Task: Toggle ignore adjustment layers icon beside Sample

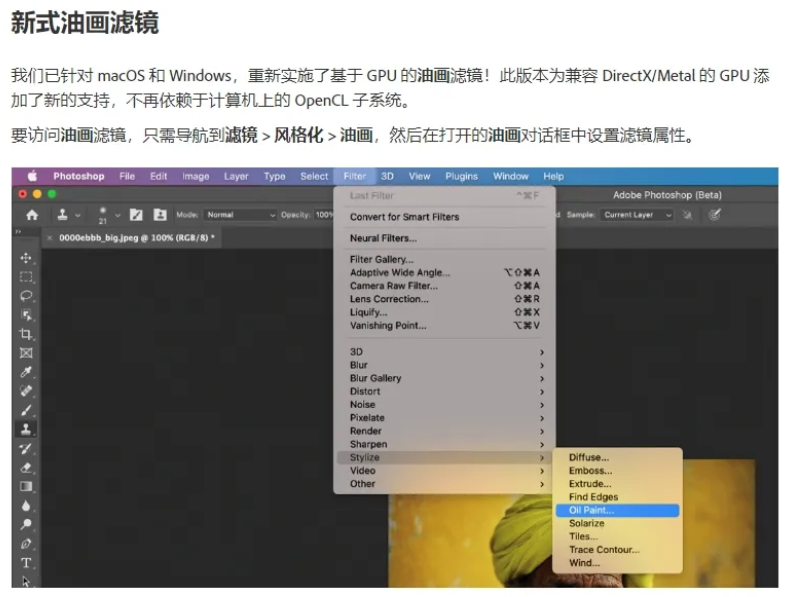Action: [687, 215]
